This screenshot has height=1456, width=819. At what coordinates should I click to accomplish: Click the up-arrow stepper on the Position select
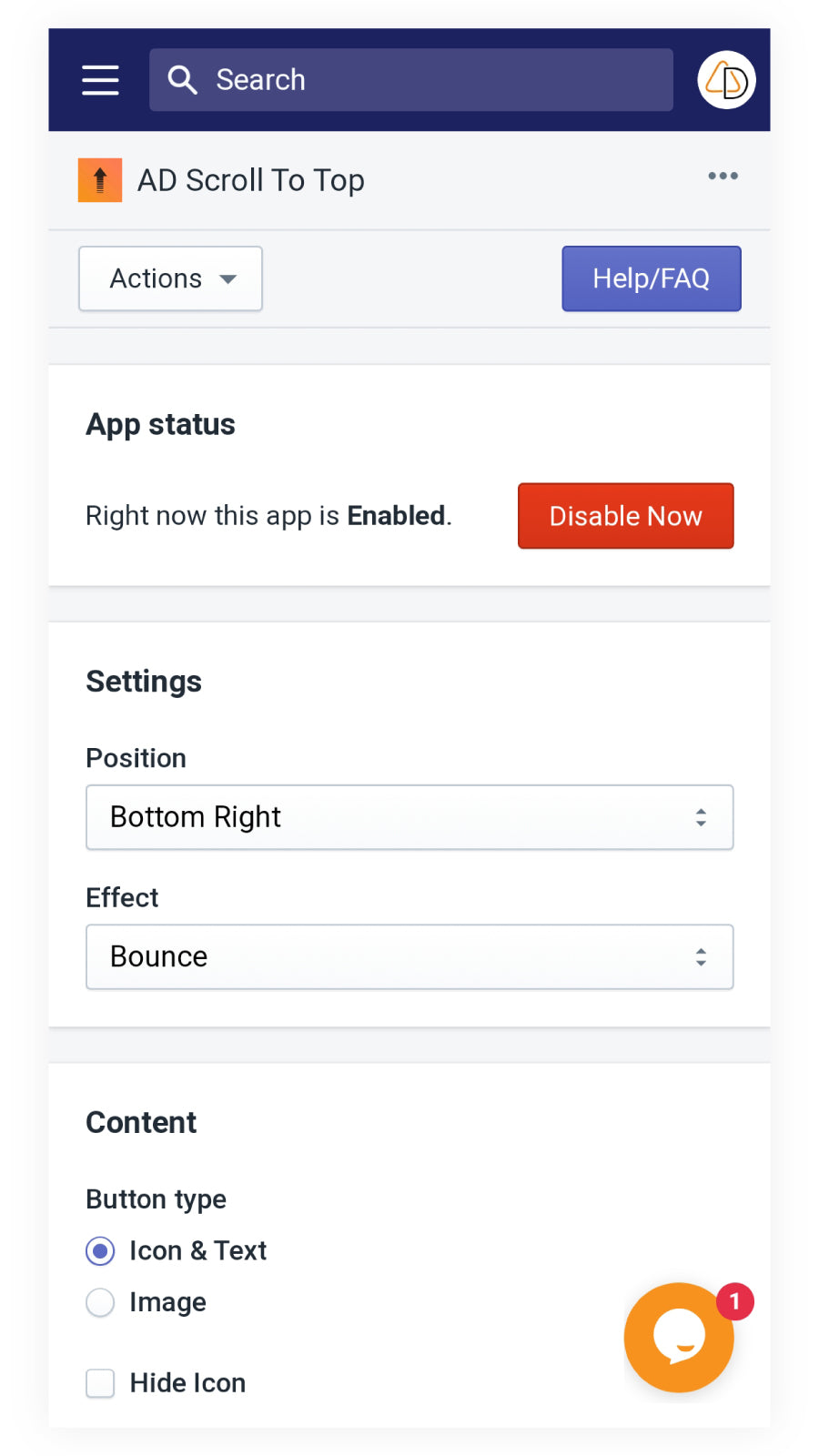701,811
